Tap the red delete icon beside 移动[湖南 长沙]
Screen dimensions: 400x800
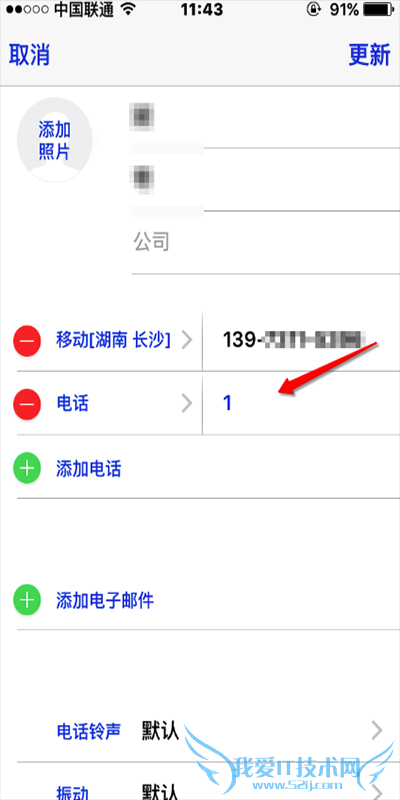[x=27, y=340]
